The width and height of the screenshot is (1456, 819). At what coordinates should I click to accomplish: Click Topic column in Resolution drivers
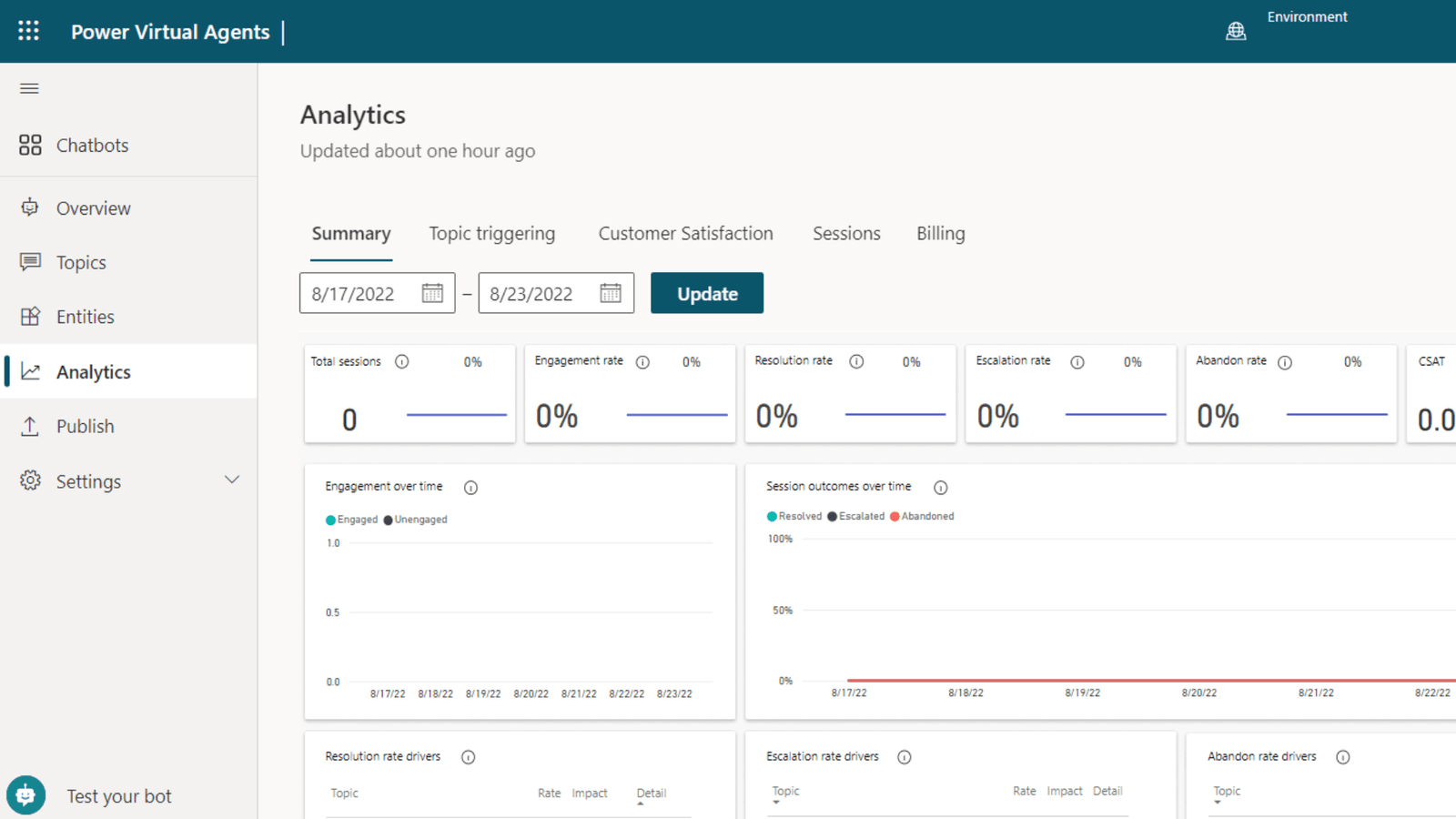click(344, 794)
